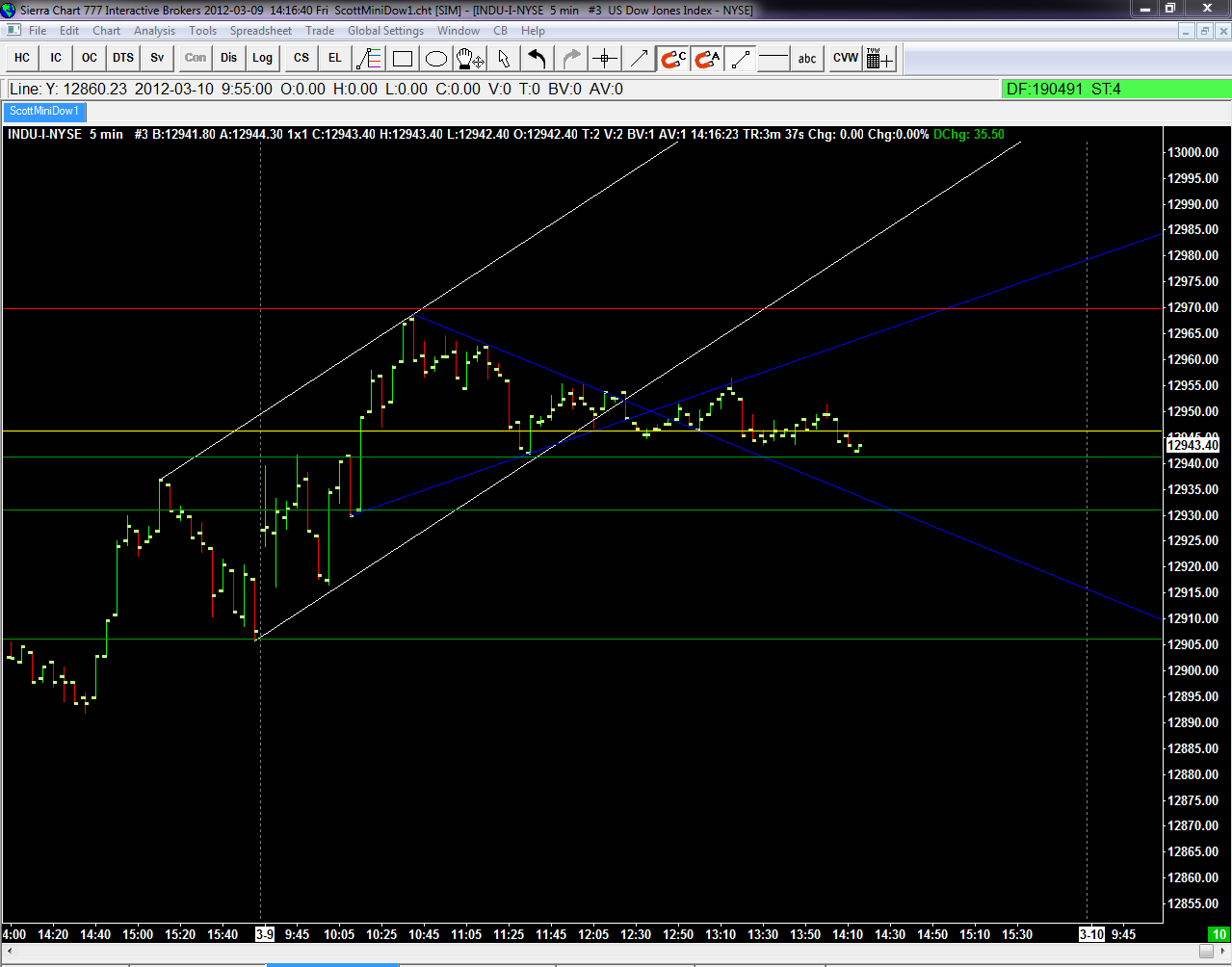Click the 12855.00 price scale label

(x=1193, y=903)
